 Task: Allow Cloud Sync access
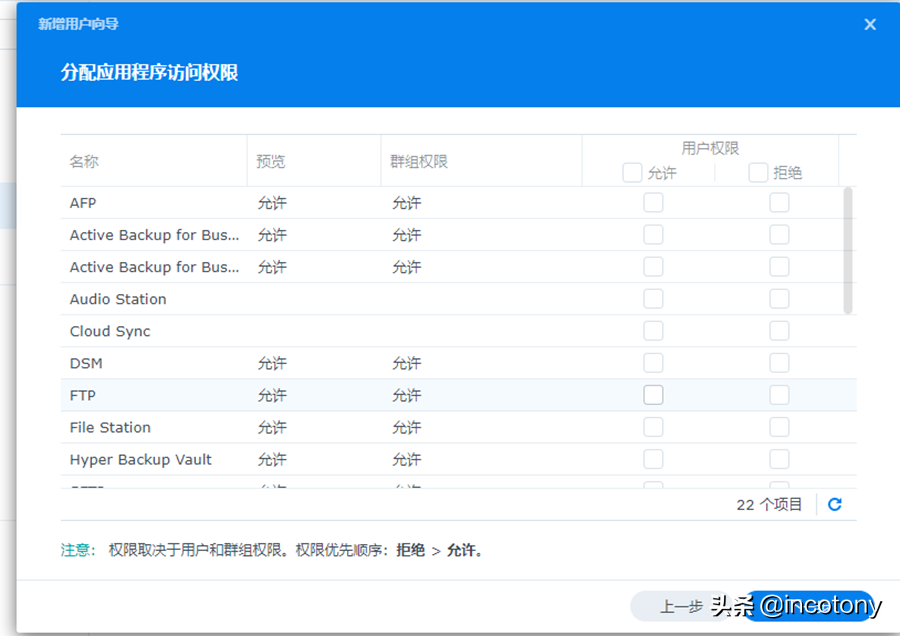point(653,331)
